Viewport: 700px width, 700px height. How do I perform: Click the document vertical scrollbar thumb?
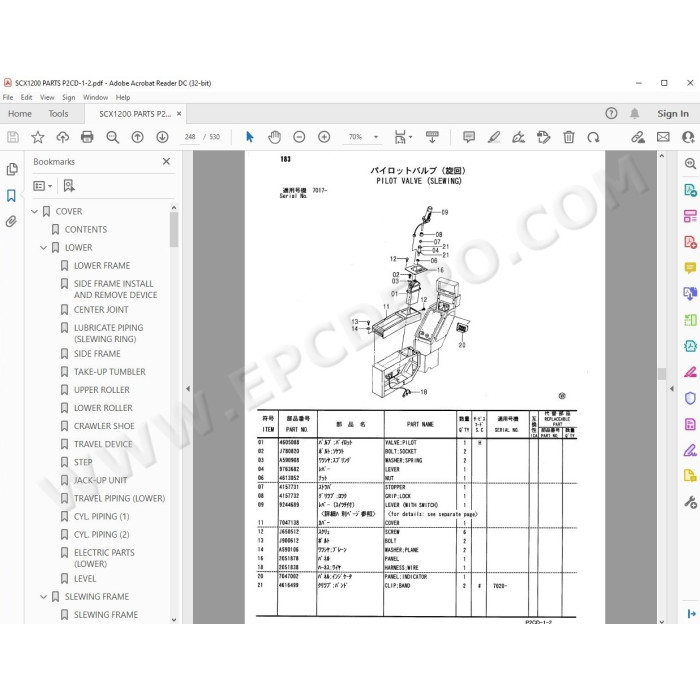pyautogui.click(x=662, y=374)
